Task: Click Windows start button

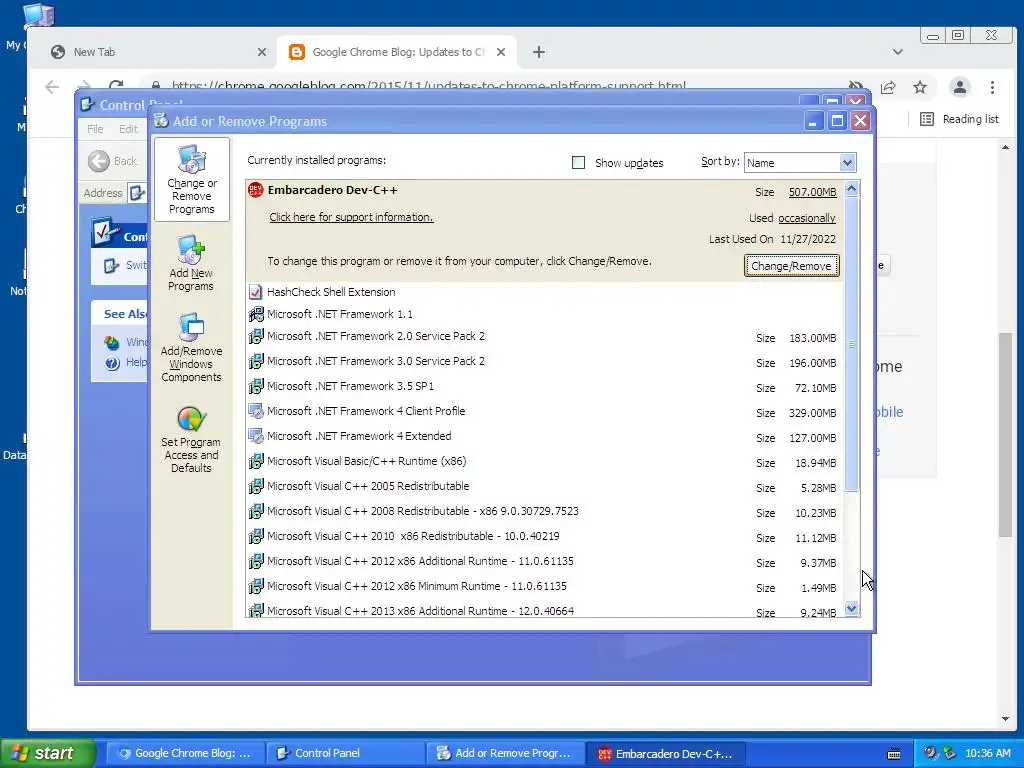Action: pyautogui.click(x=48, y=753)
